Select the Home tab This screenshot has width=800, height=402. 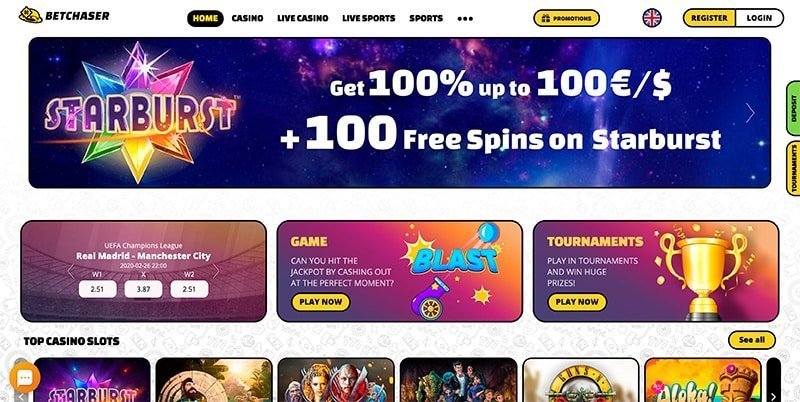[205, 18]
